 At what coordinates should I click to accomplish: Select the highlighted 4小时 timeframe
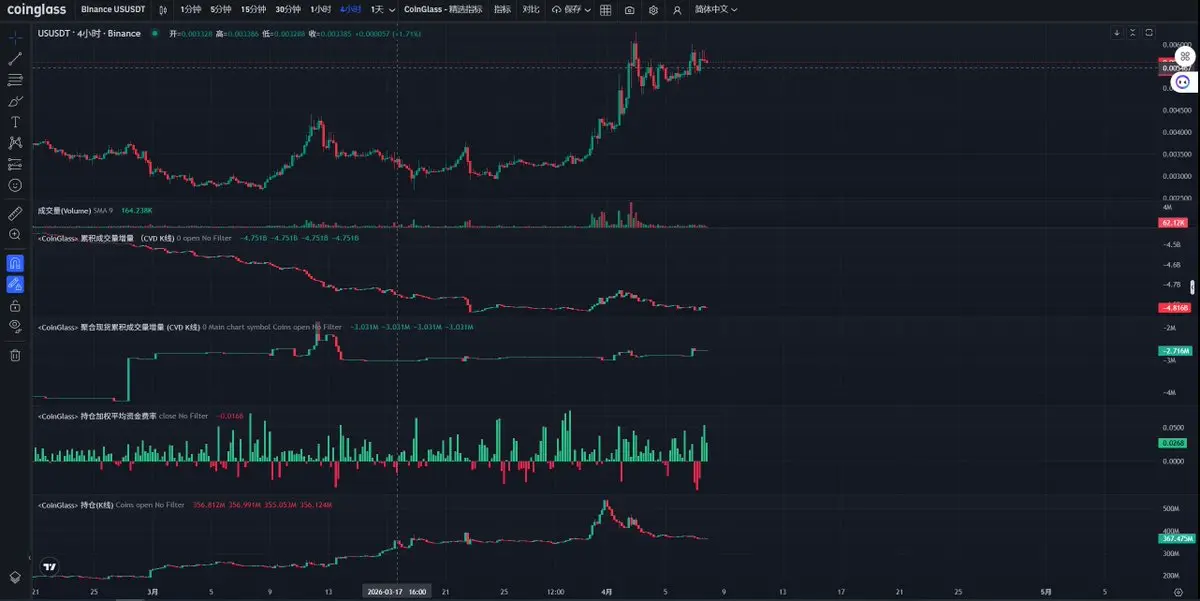point(351,9)
